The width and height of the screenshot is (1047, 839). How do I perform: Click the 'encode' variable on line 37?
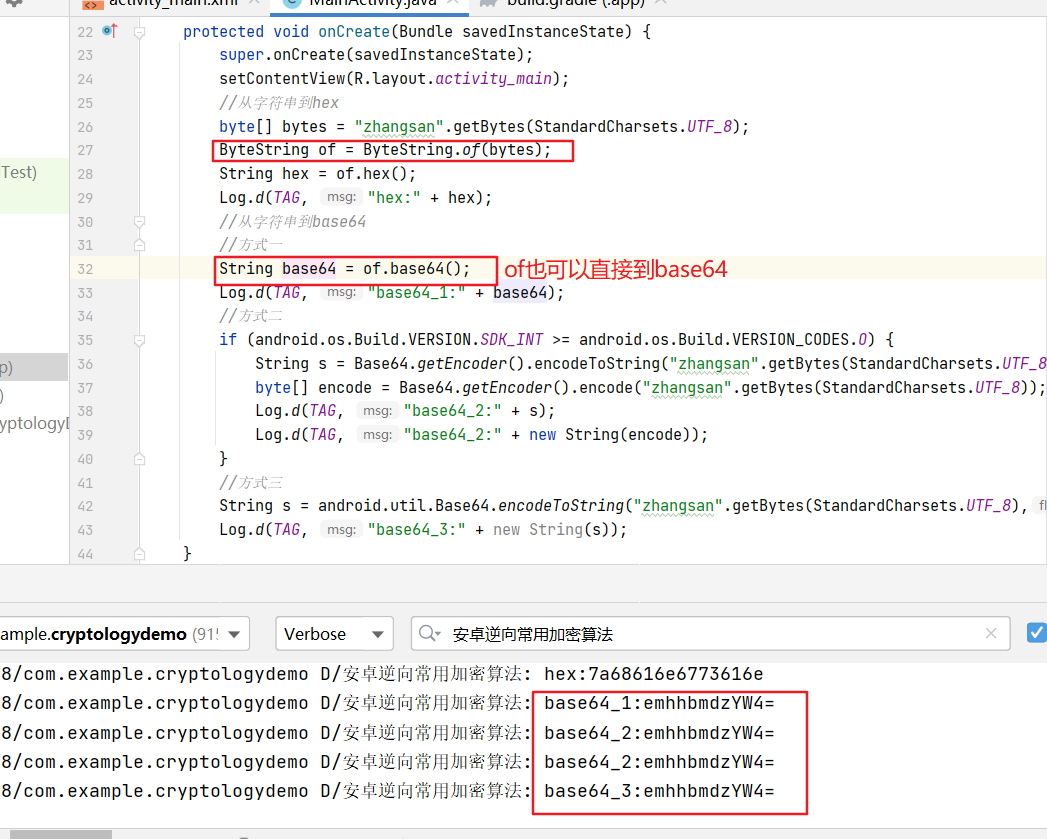(x=345, y=387)
